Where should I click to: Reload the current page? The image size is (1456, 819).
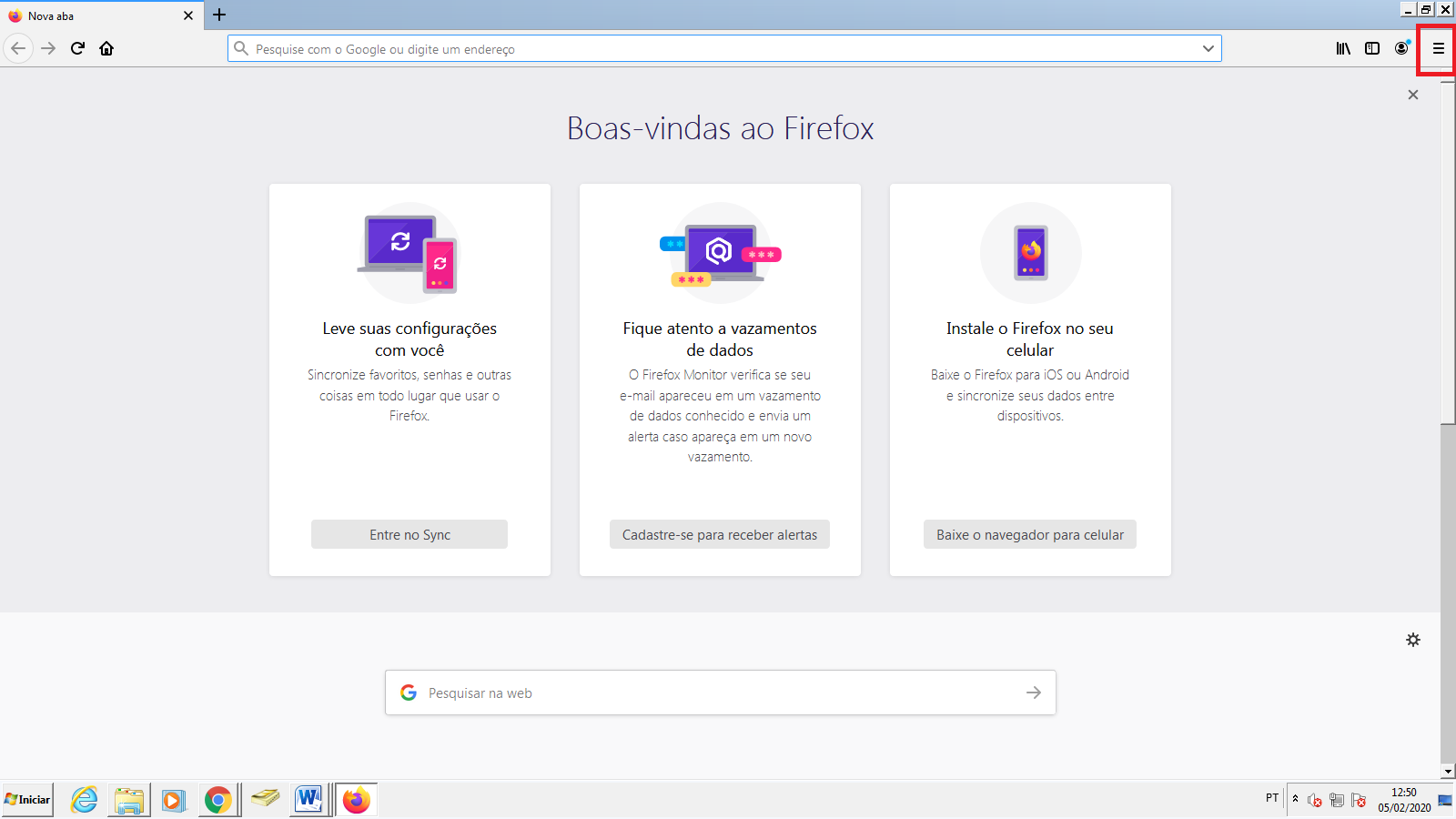pos(77,48)
